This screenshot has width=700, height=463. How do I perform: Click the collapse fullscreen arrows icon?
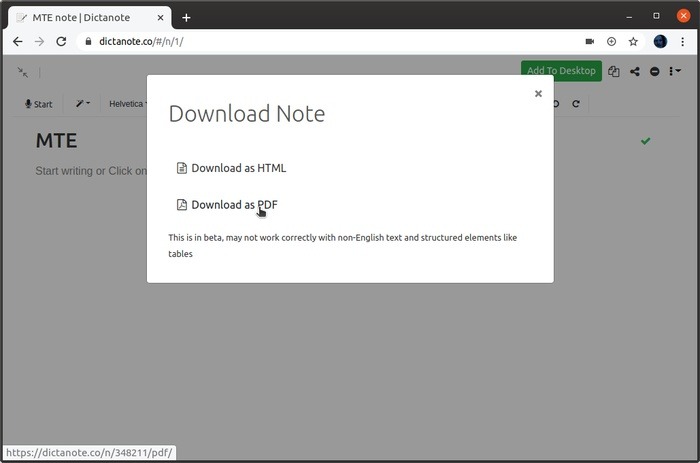pyautogui.click(x=23, y=72)
